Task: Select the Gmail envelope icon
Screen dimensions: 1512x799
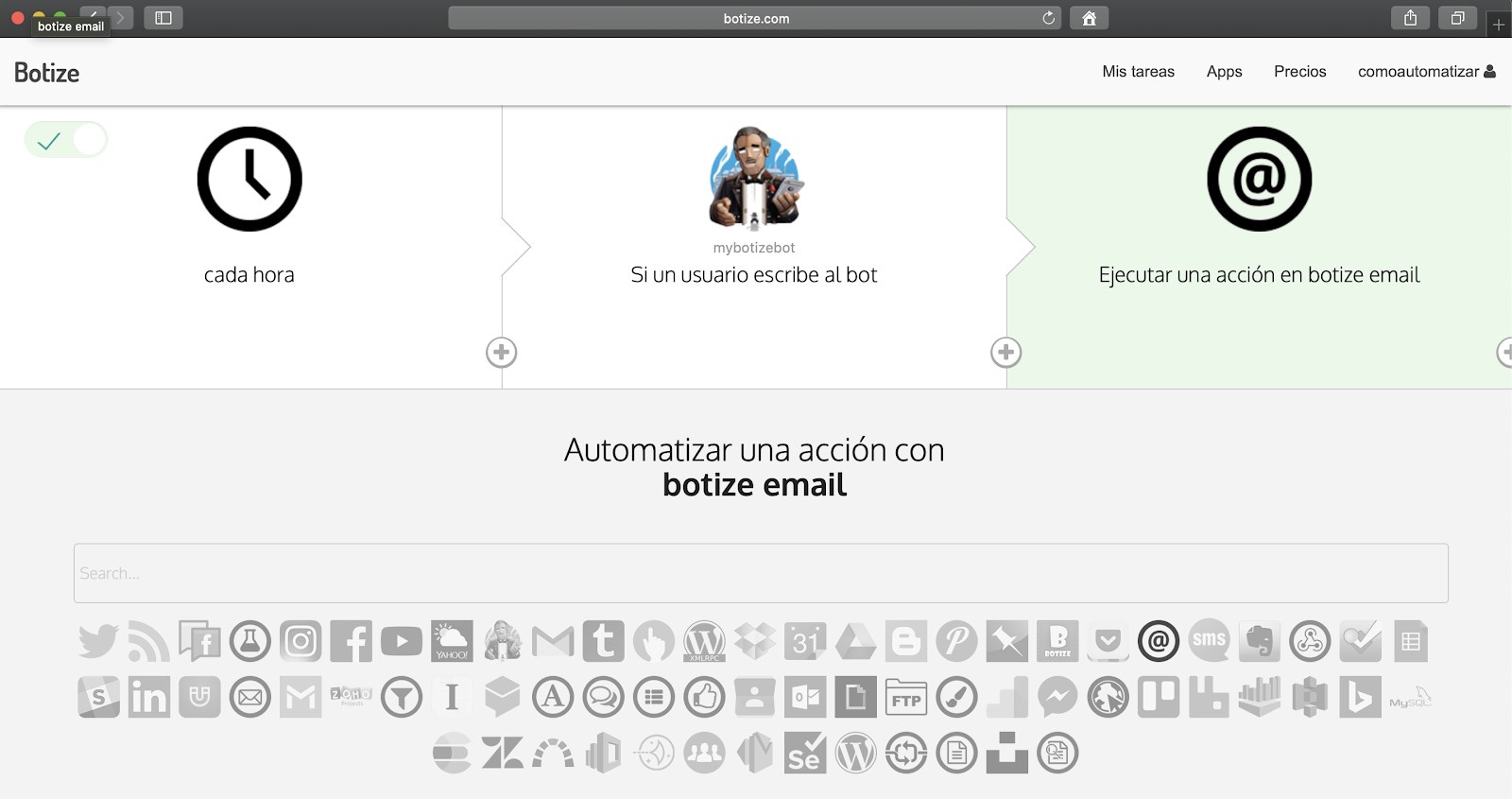Action: [553, 641]
